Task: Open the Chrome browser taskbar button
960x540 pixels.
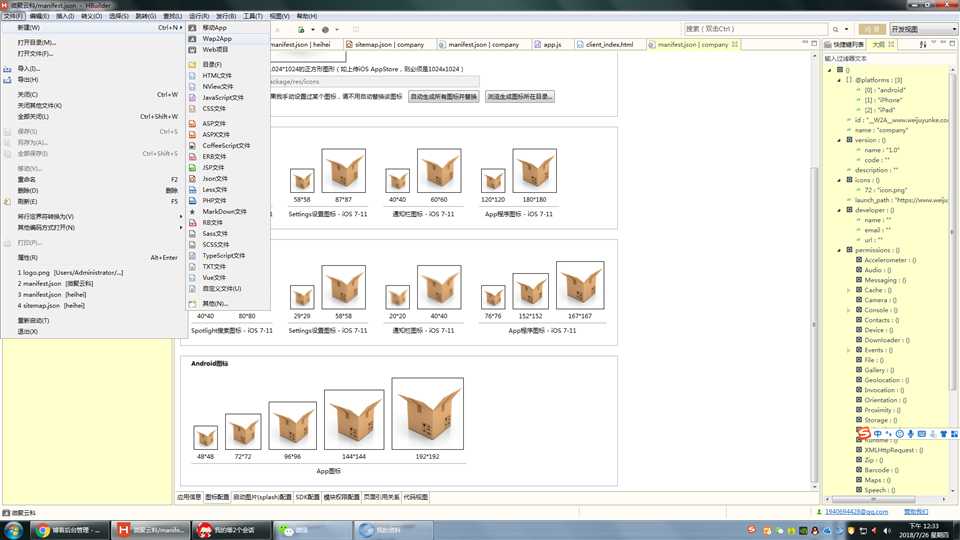Action: [70, 530]
